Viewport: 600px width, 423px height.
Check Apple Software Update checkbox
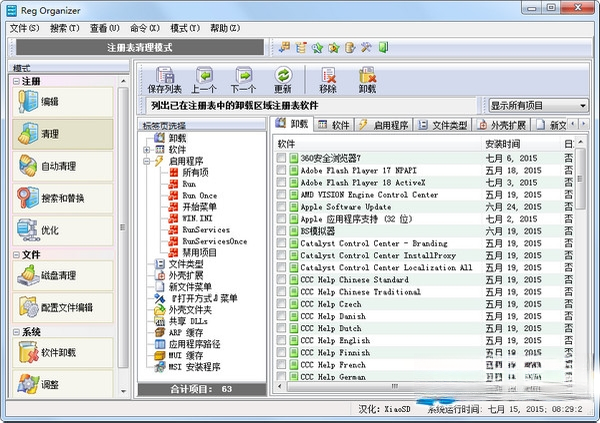tap(281, 207)
